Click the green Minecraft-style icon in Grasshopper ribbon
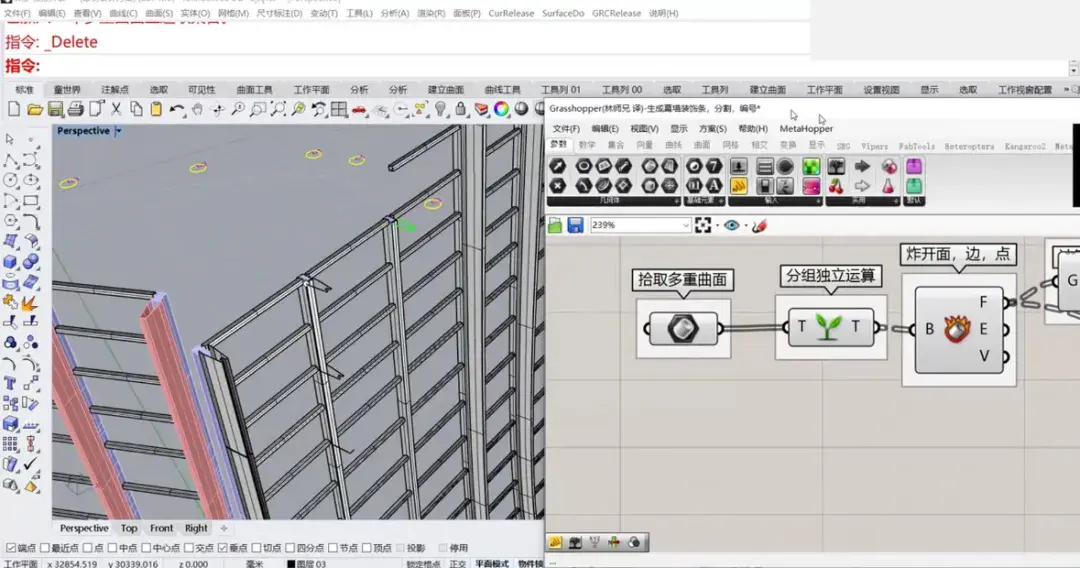 coord(811,166)
